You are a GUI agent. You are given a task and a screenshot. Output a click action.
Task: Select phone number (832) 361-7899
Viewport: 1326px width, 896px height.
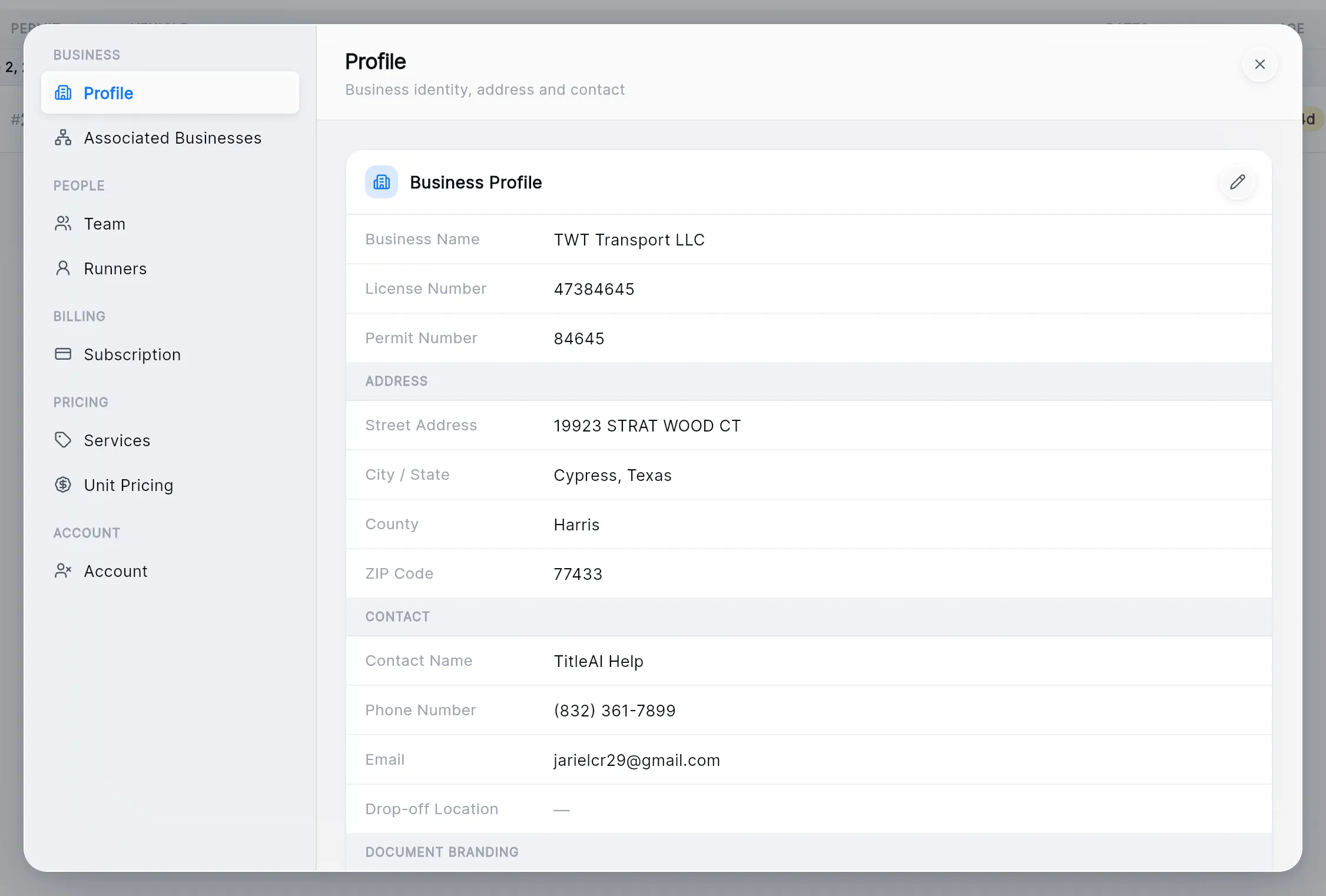pyautogui.click(x=615, y=711)
